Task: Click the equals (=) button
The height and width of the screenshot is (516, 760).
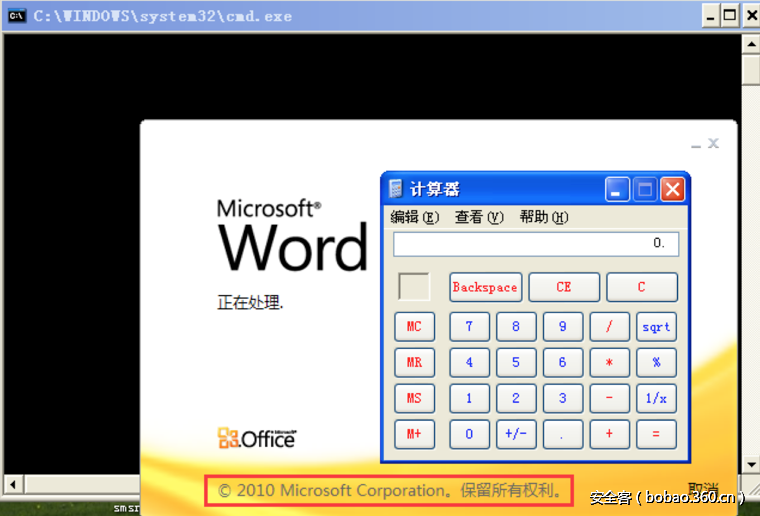Action: tap(656, 434)
